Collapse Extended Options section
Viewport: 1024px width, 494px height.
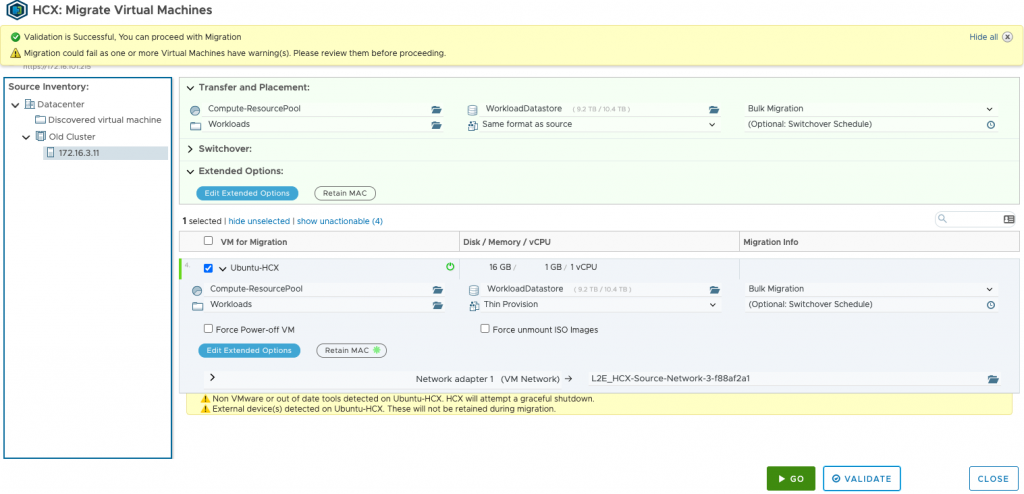(x=191, y=172)
